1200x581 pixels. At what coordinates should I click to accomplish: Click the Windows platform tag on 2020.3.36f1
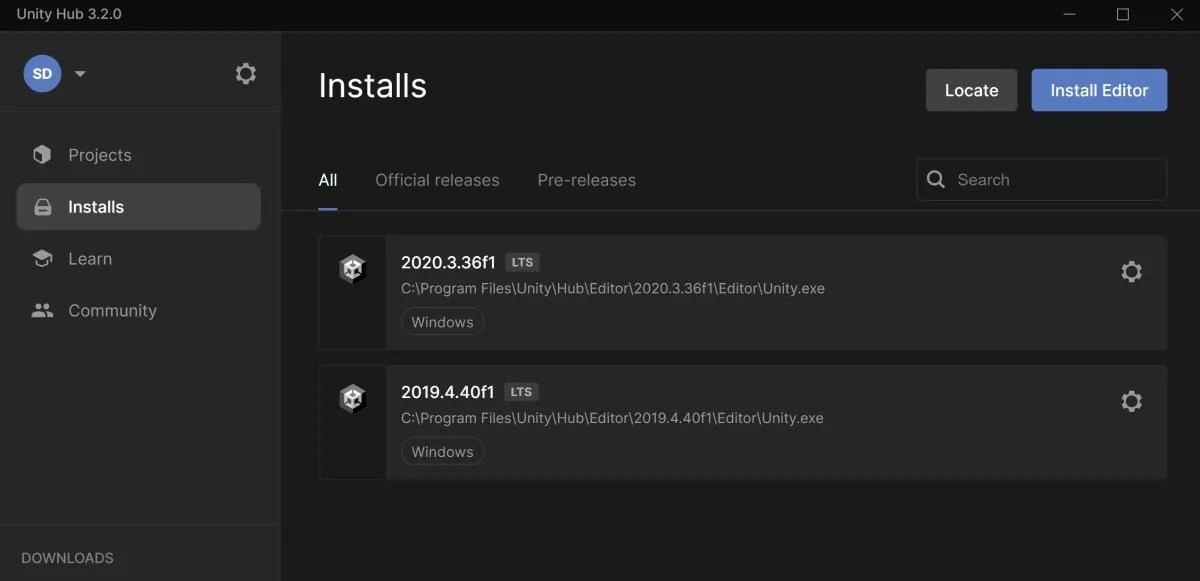[442, 321]
